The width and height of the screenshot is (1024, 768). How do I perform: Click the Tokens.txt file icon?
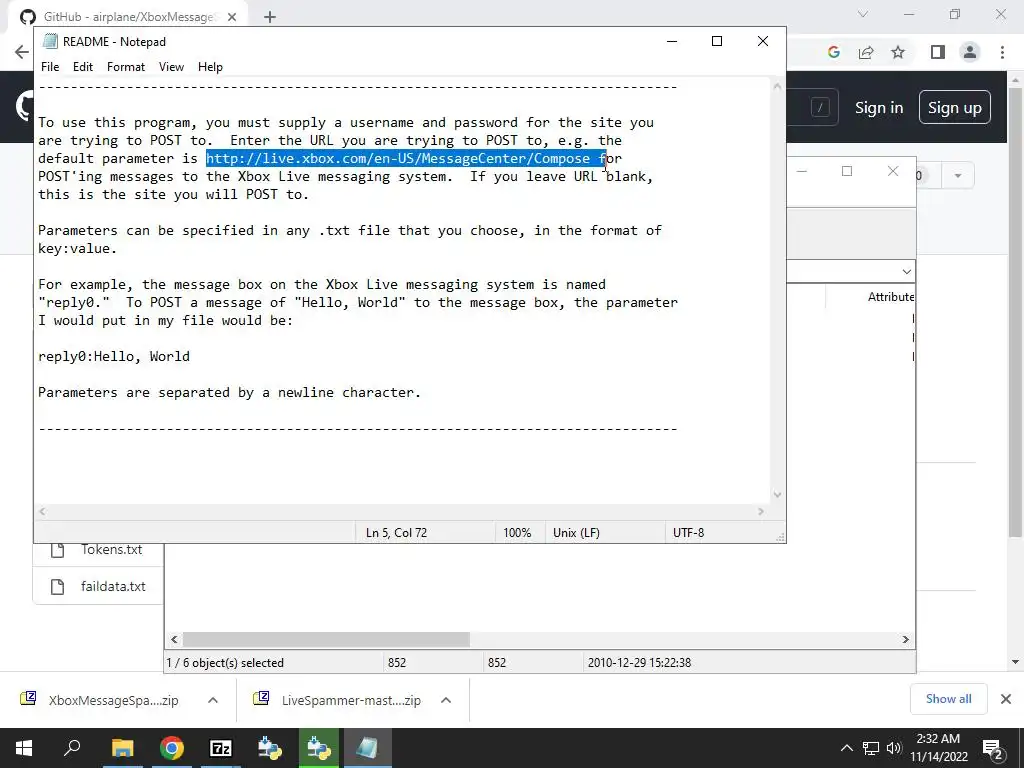[57, 550]
